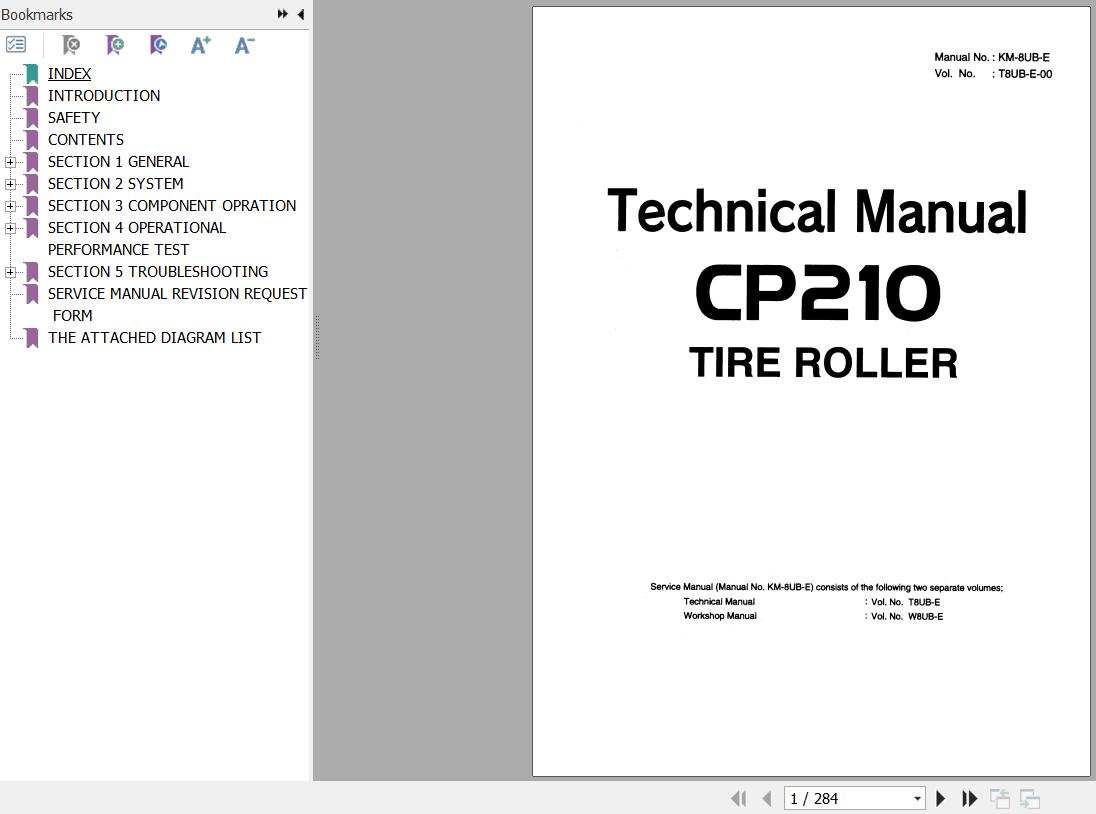Click Manual No. KM-8UB-E text
The image size is (1096, 814).
992,57
